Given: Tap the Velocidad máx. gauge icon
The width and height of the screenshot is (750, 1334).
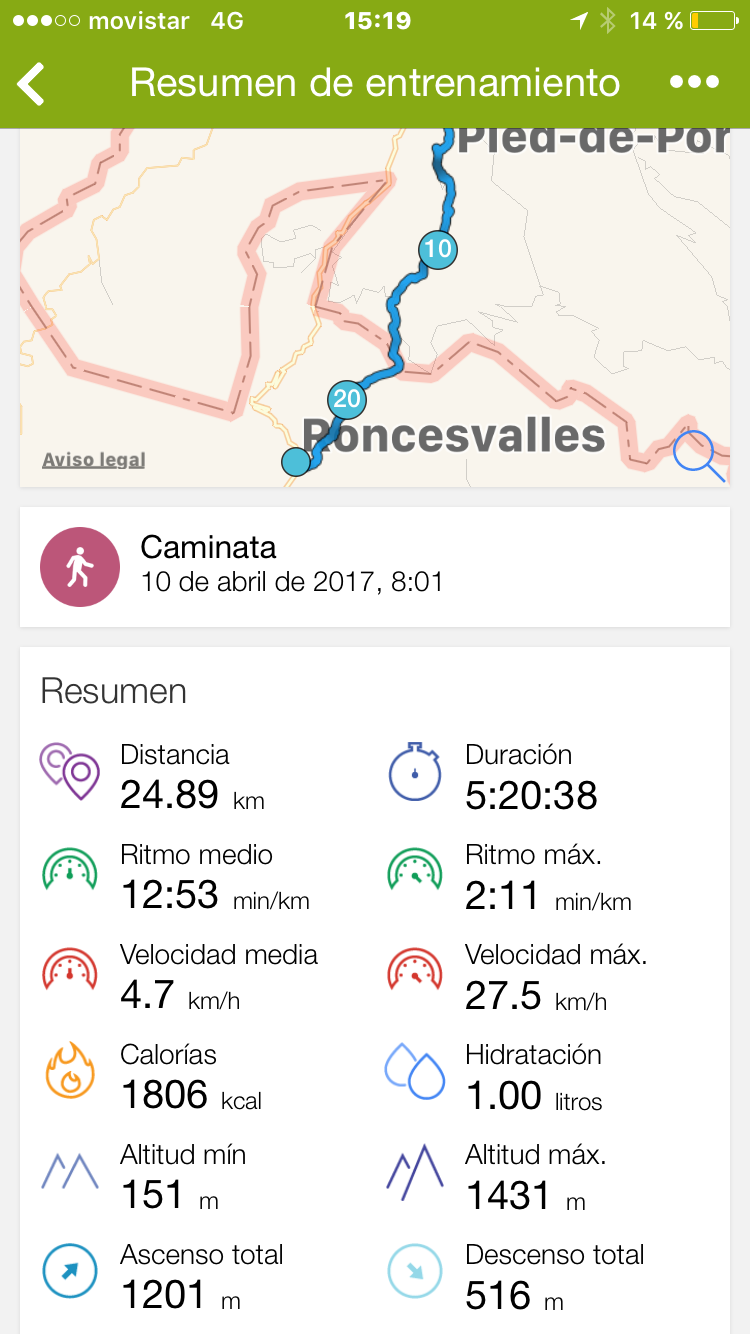Looking at the screenshot, I should [414, 972].
